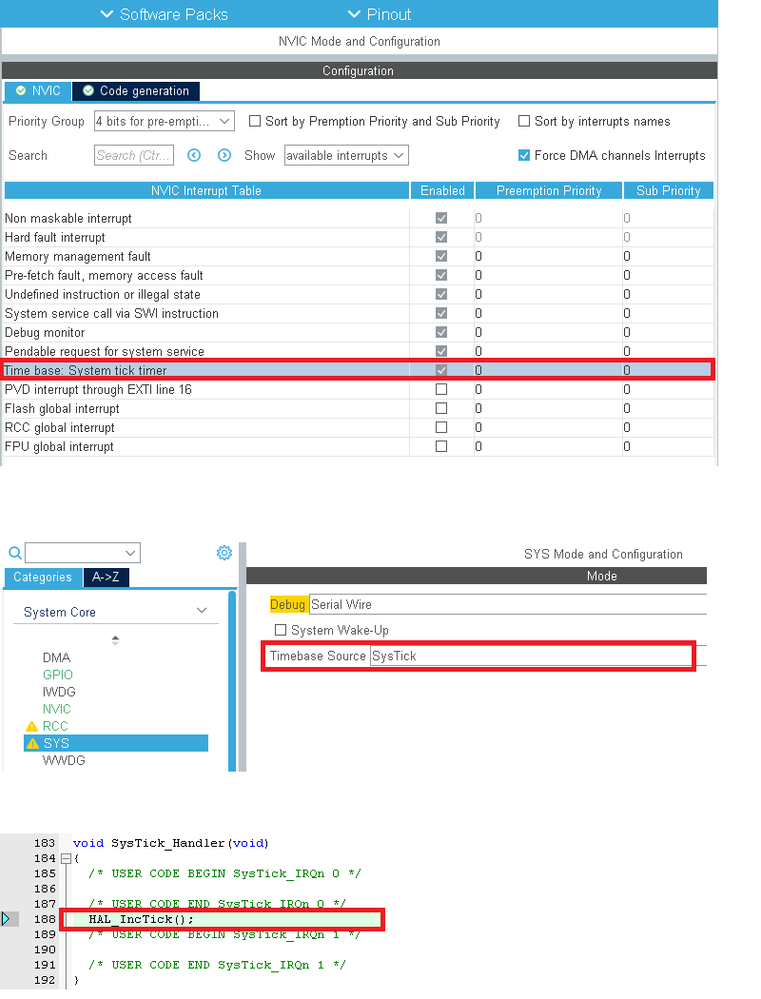This screenshot has height=999, width=761.
Task: Select the Non maskable interrupt row
Action: pos(359,218)
